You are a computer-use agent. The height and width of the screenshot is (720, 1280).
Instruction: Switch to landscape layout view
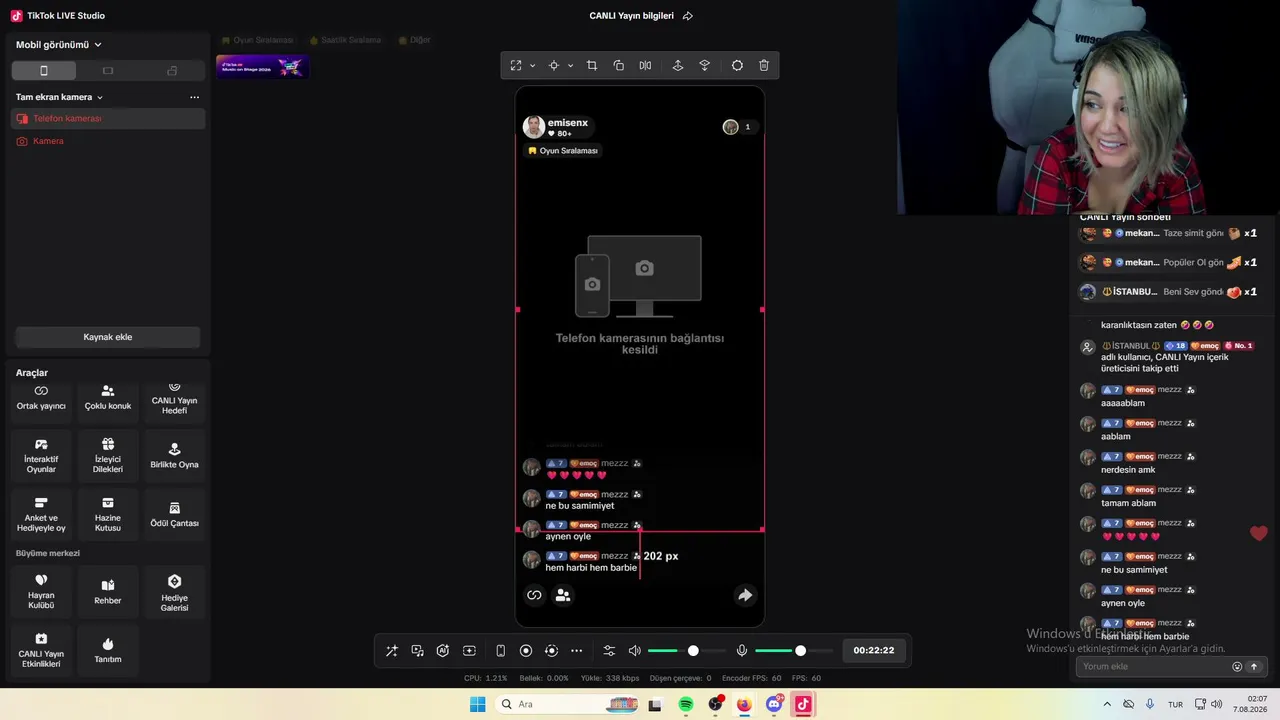pos(108,71)
